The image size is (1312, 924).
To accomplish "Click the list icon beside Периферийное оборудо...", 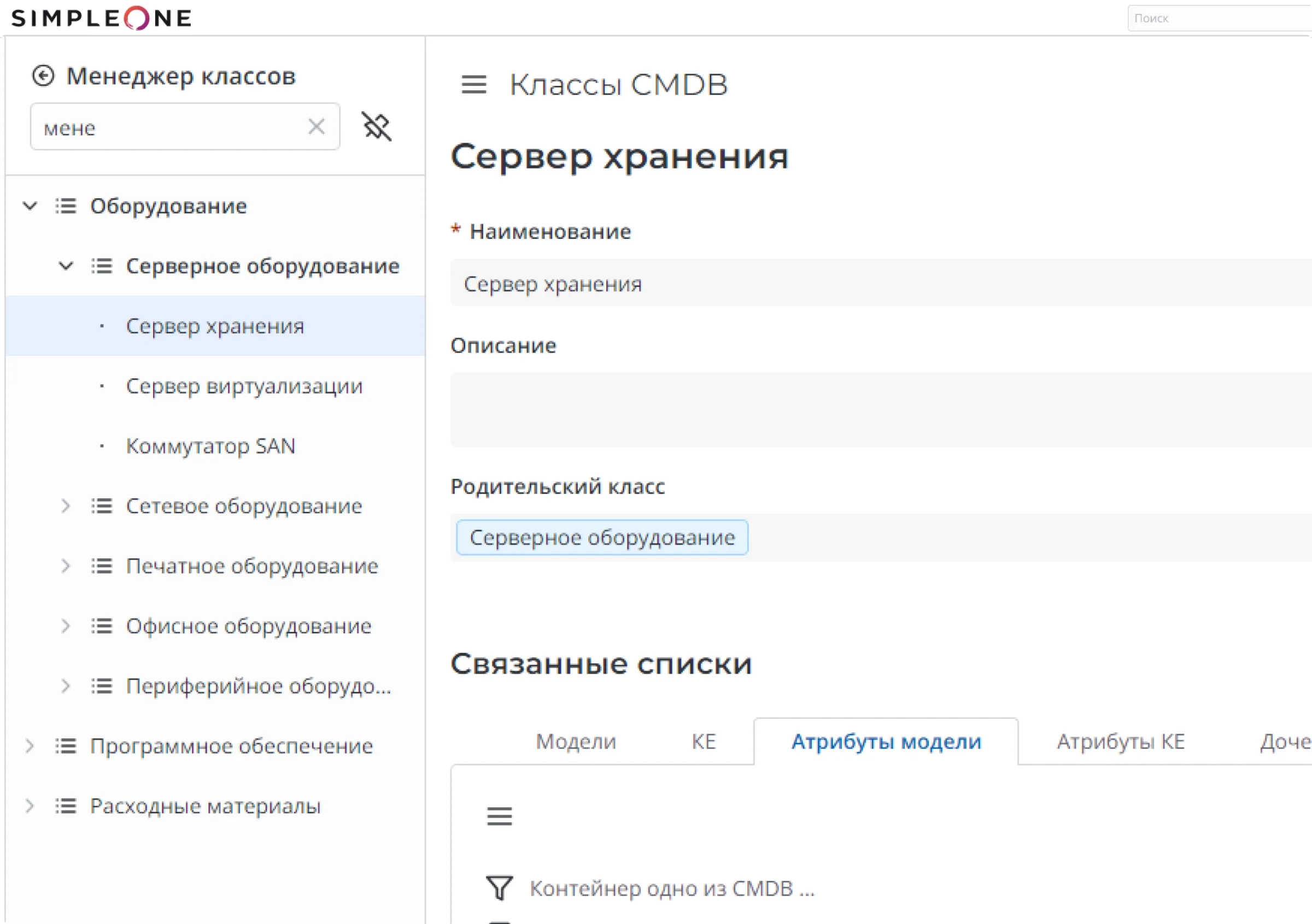I will click(x=102, y=686).
